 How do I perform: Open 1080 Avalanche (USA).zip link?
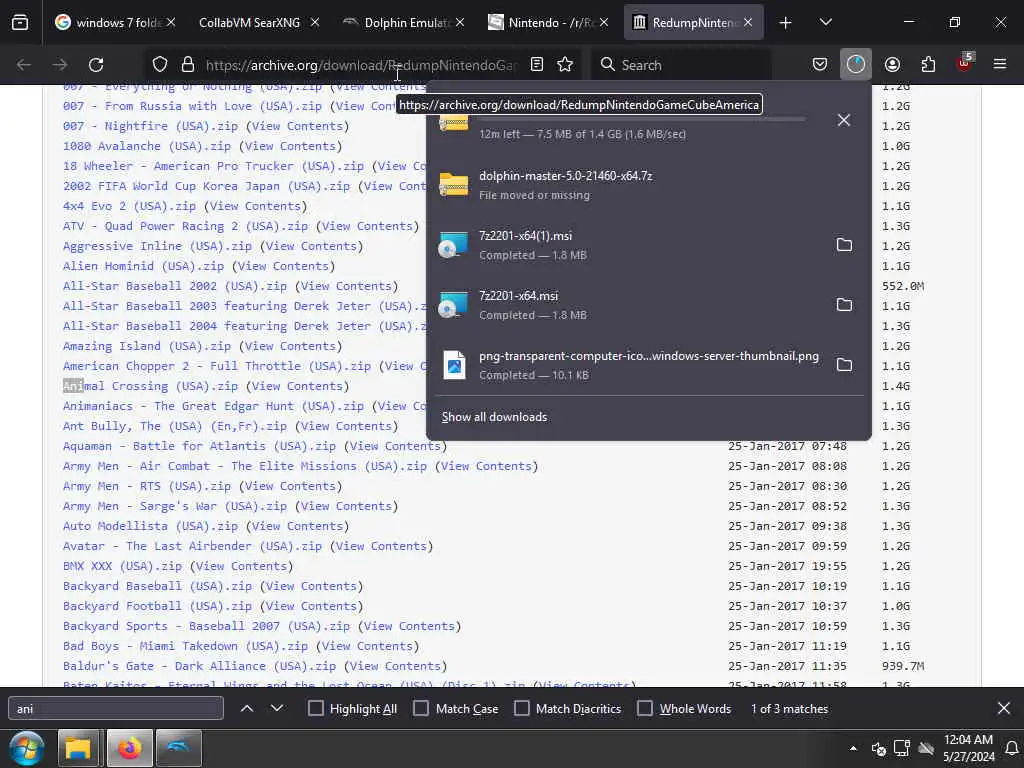point(147,146)
